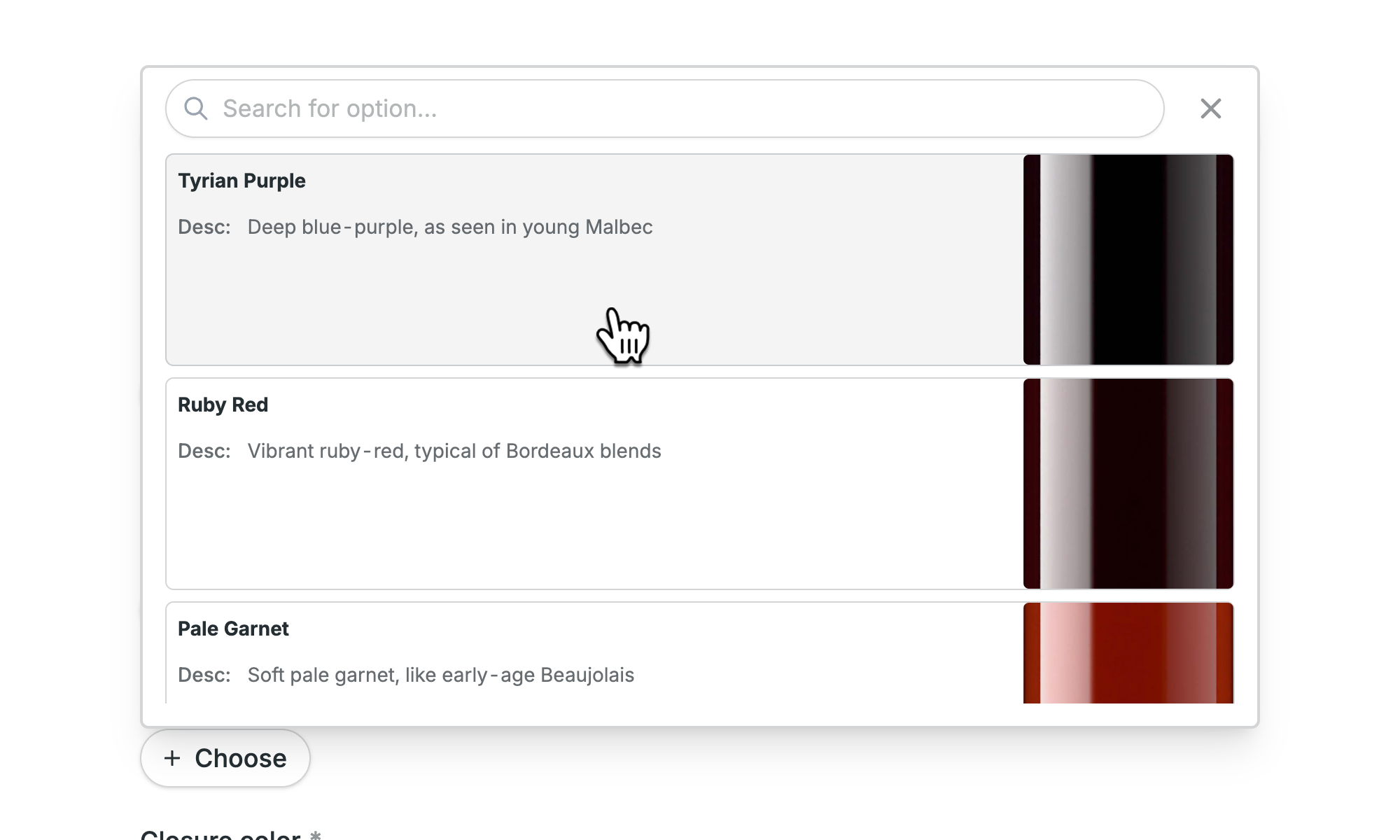
Task: Click the Ruby Red title text
Action: (223, 405)
